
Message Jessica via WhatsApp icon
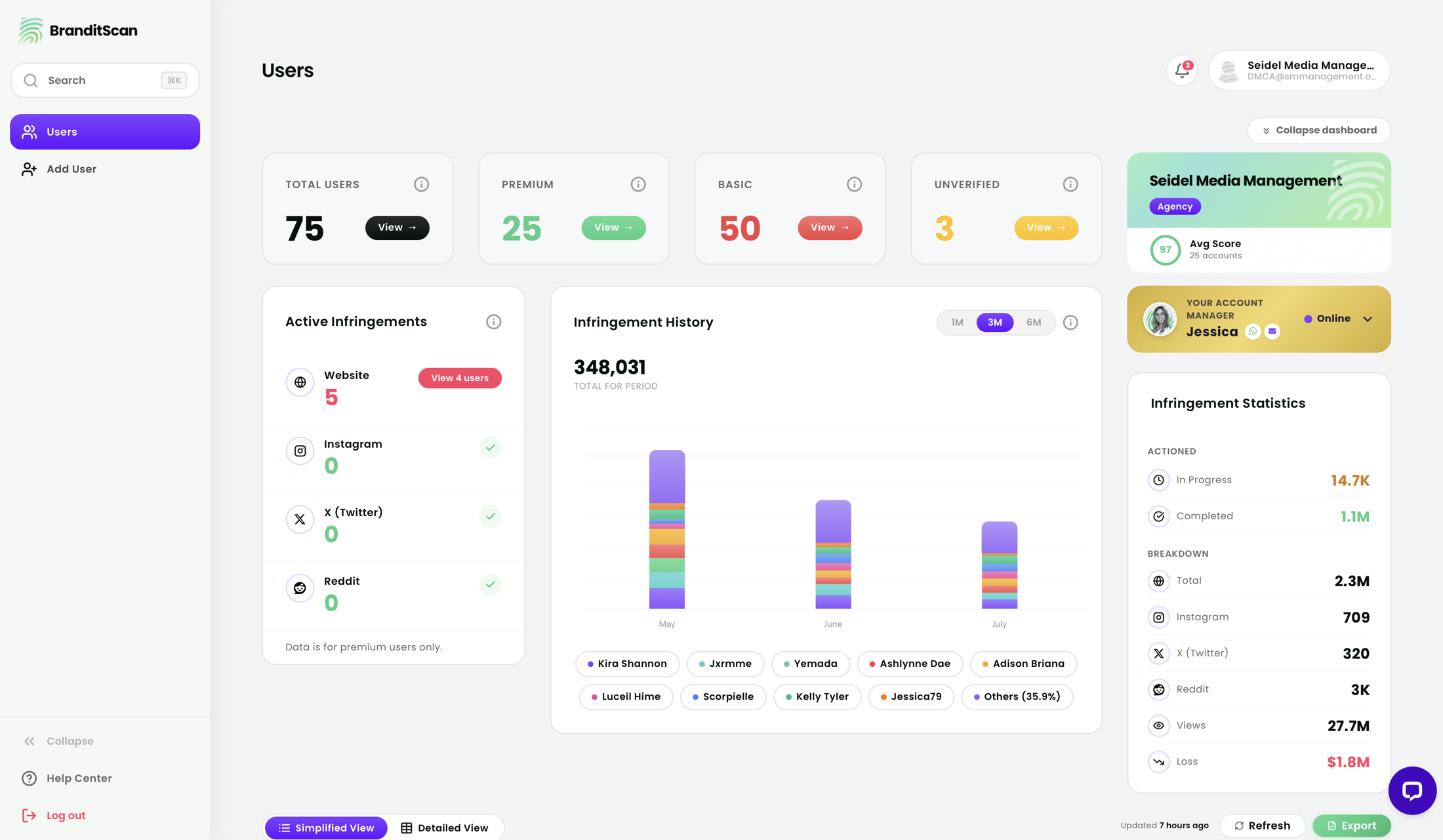pyautogui.click(x=1253, y=331)
